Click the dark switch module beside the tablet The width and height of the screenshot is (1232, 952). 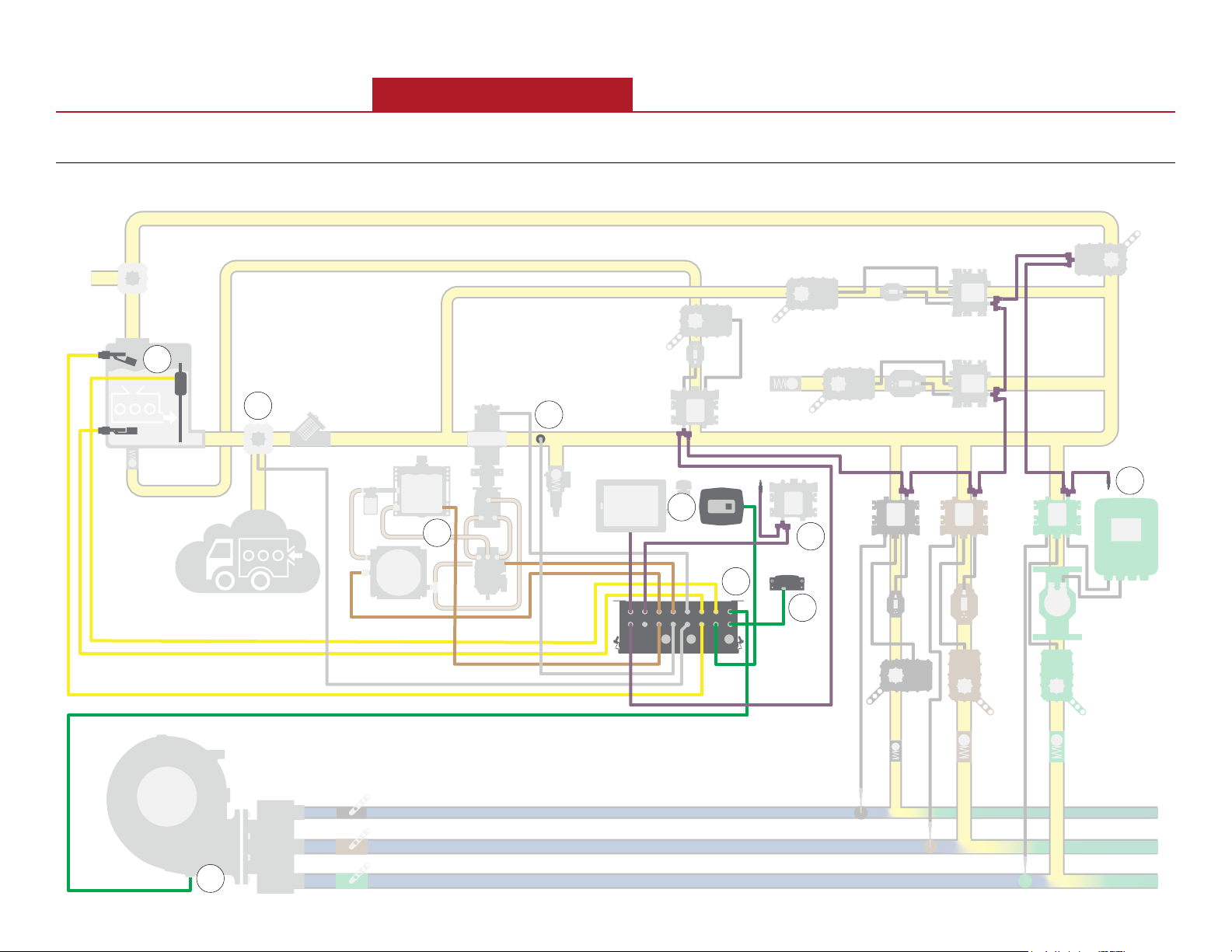tap(723, 506)
